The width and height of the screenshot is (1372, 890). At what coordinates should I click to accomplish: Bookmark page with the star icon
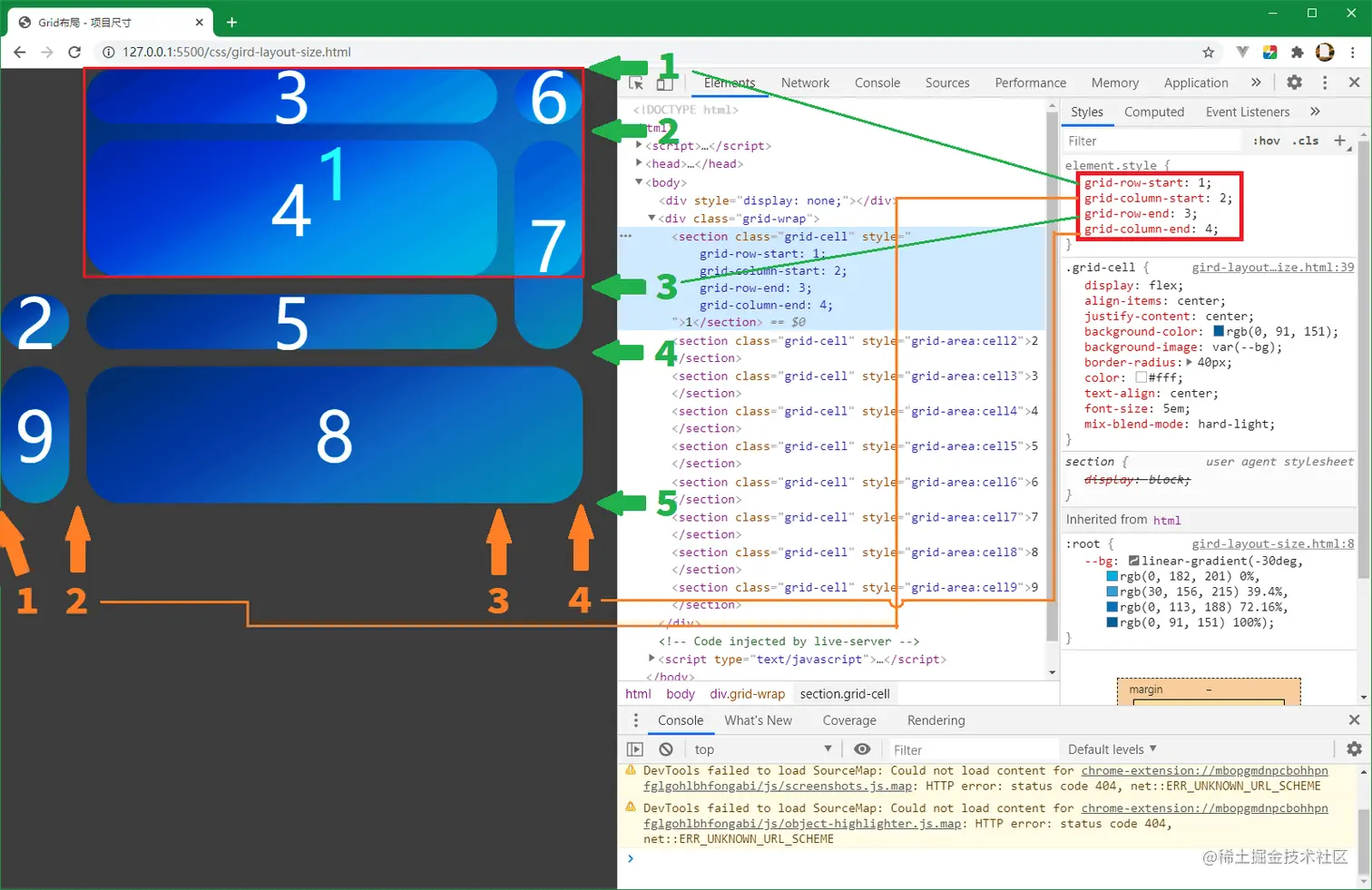[1209, 52]
